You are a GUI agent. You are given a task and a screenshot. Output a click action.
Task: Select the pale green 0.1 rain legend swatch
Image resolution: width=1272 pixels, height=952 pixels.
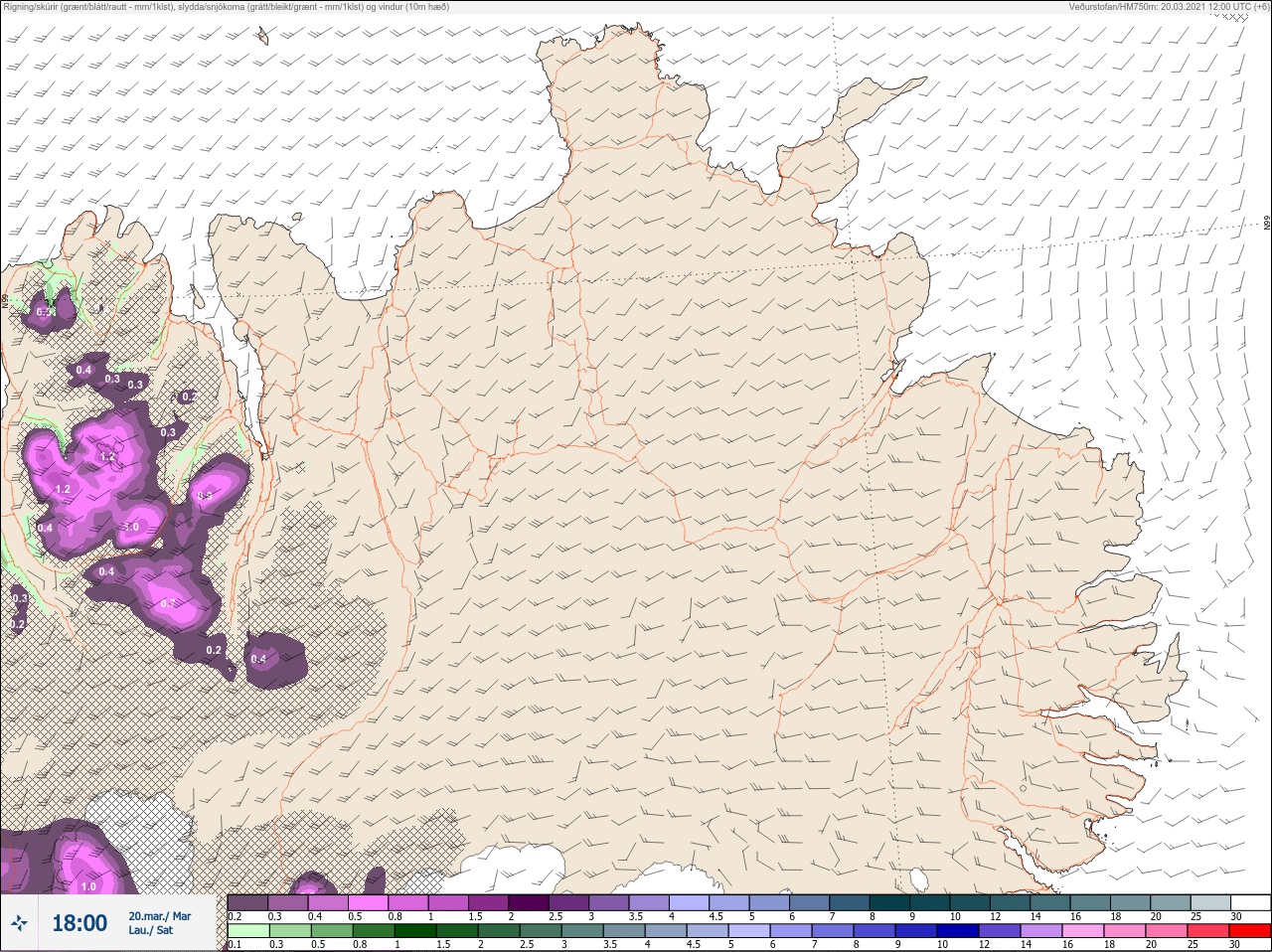[x=248, y=931]
